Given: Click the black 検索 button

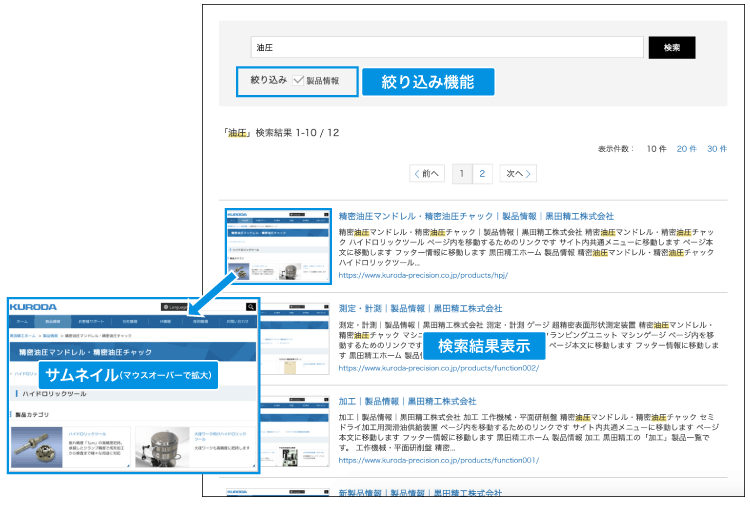Looking at the screenshot, I should click(672, 47).
